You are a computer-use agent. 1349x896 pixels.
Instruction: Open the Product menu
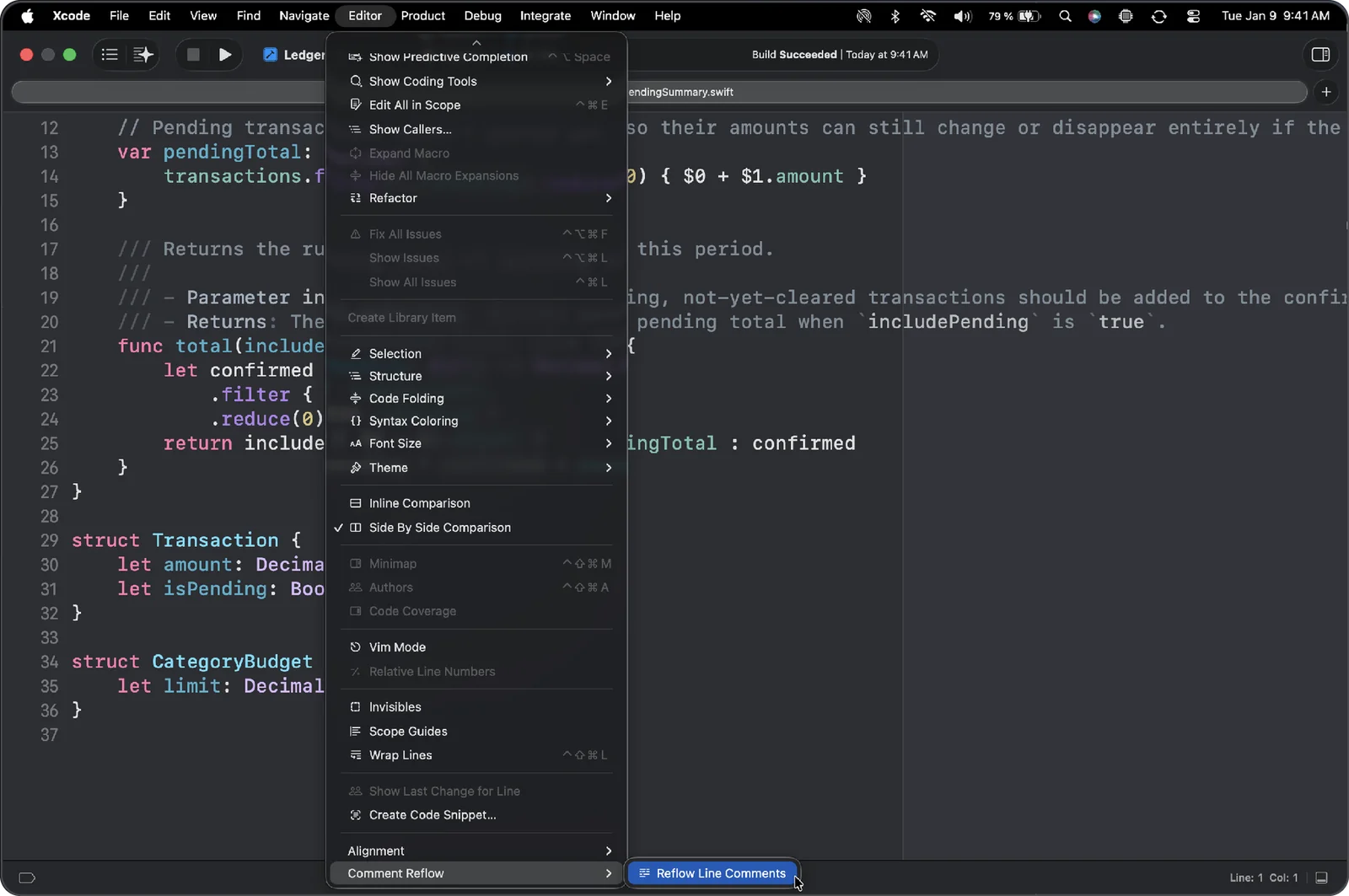(422, 15)
